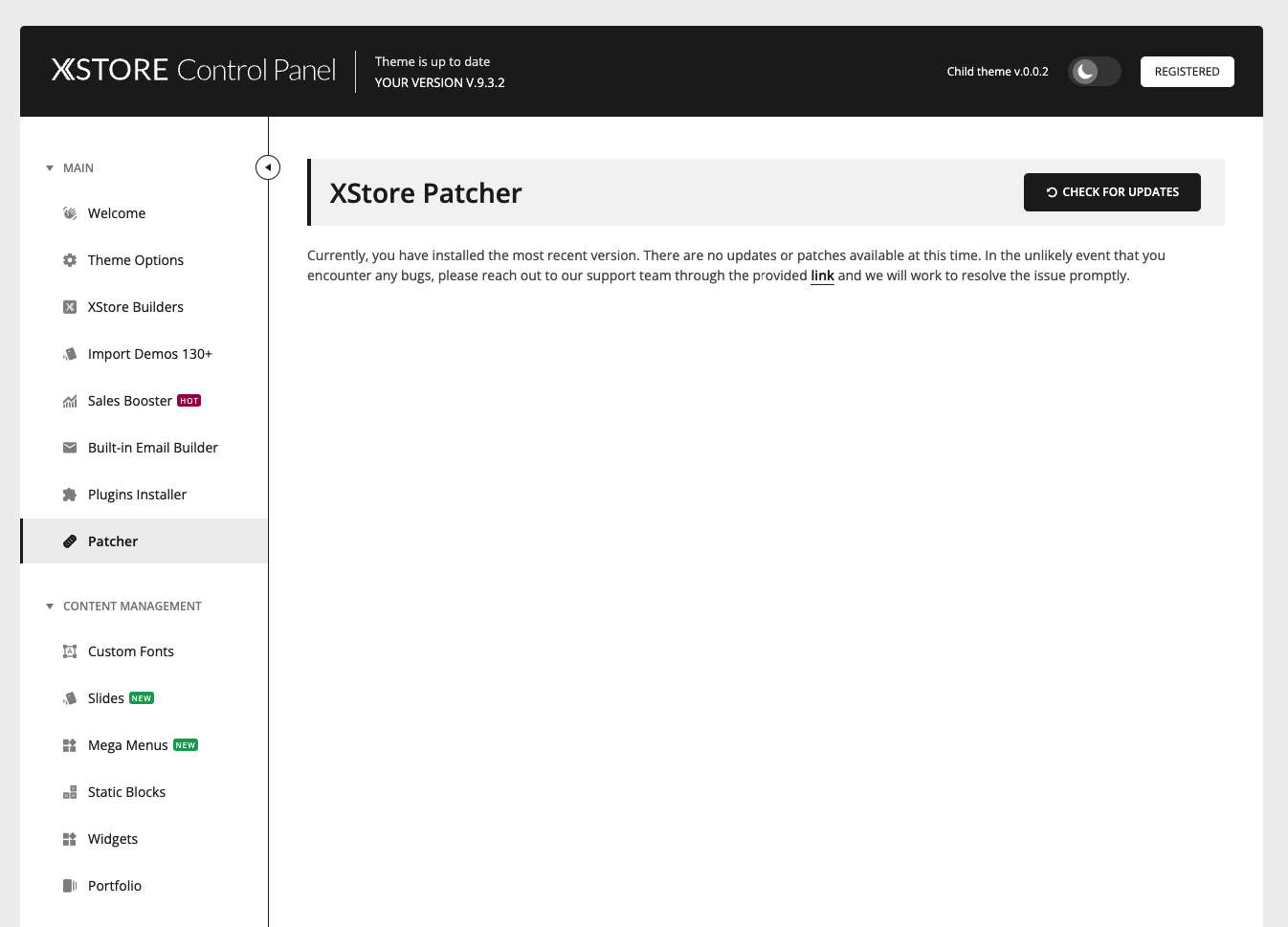Click the Sales Booster chart icon
1288x927 pixels.
point(70,401)
